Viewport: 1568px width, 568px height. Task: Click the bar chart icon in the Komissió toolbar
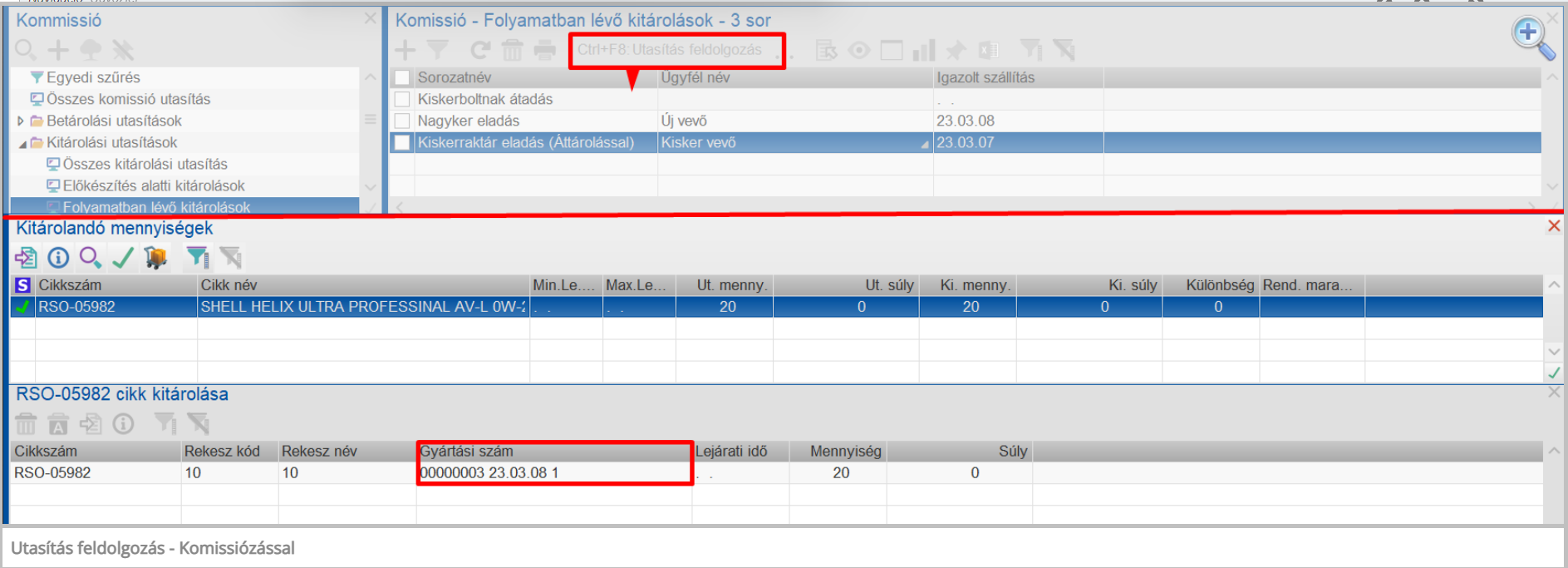[x=923, y=50]
